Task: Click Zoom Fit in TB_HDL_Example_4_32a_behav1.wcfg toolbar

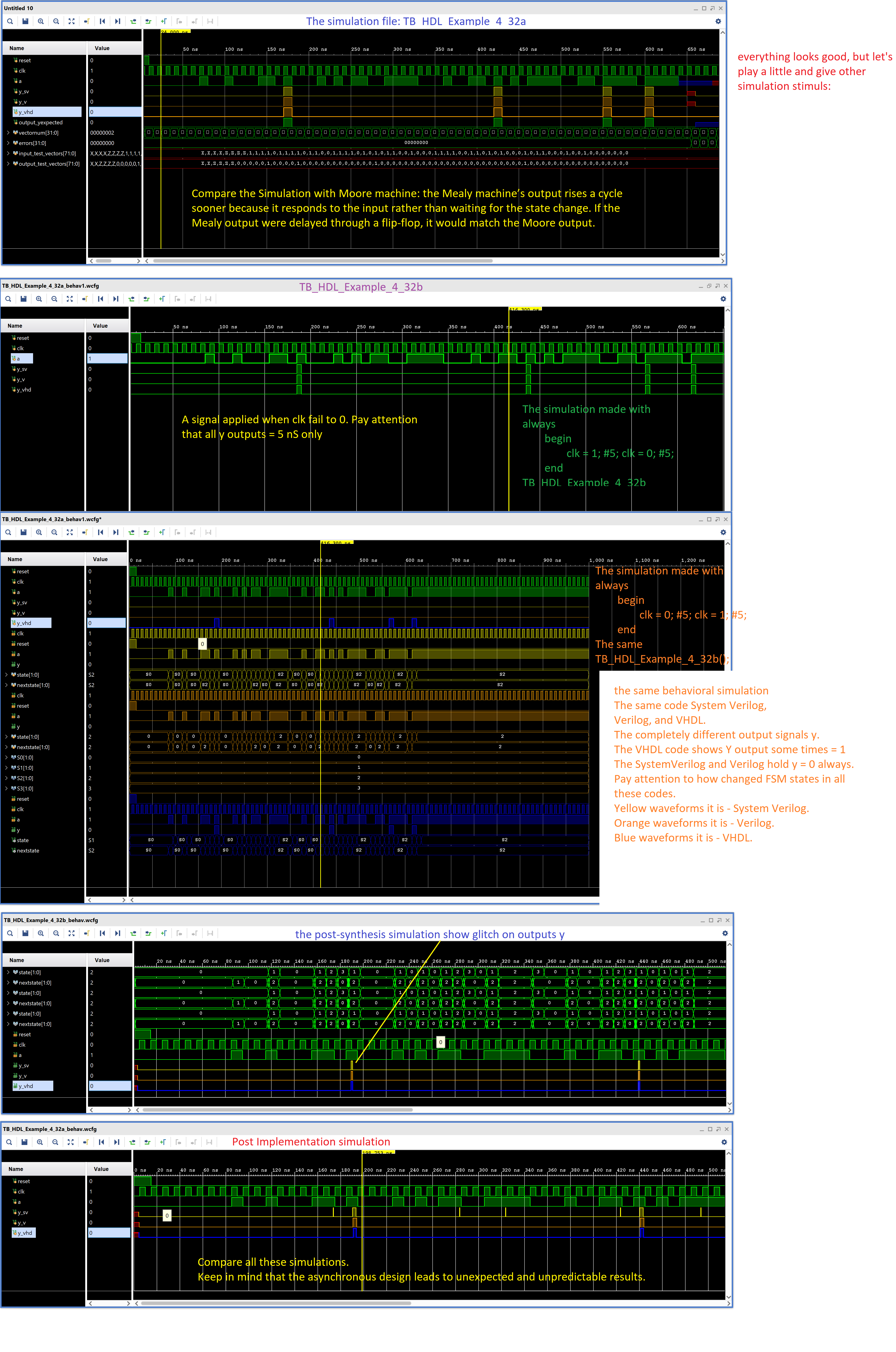Action: (x=70, y=299)
